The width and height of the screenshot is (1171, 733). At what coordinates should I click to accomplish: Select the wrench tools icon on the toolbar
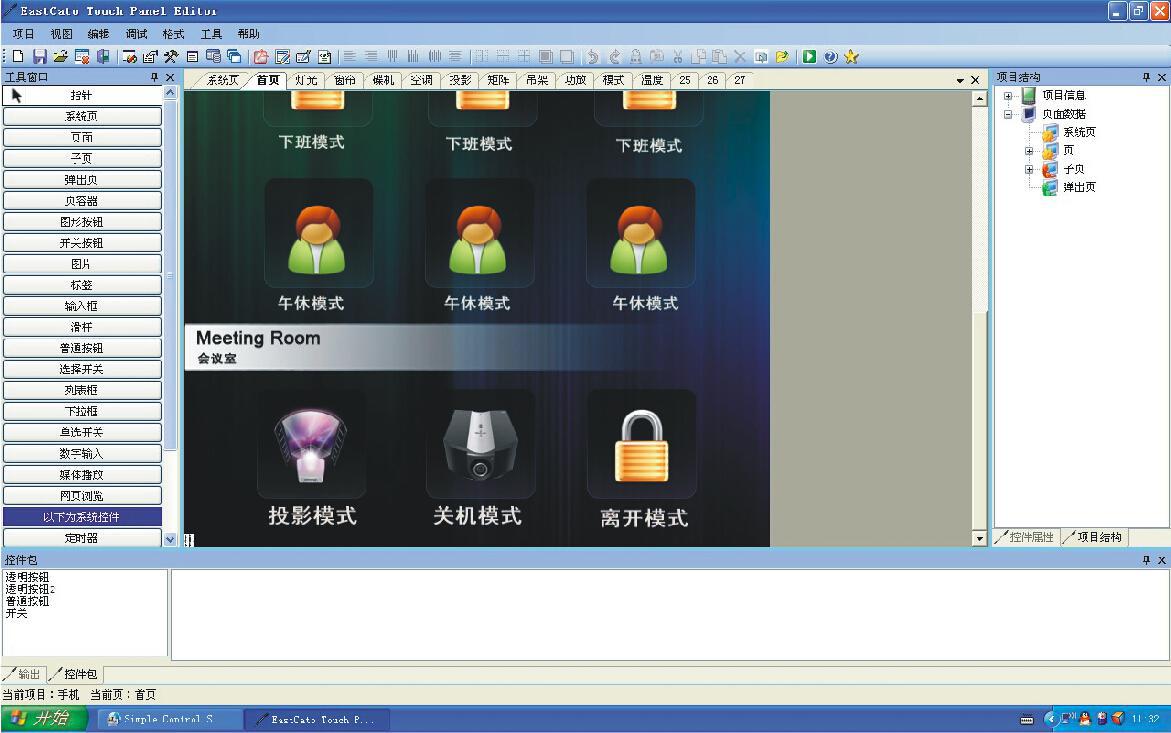(x=169, y=57)
